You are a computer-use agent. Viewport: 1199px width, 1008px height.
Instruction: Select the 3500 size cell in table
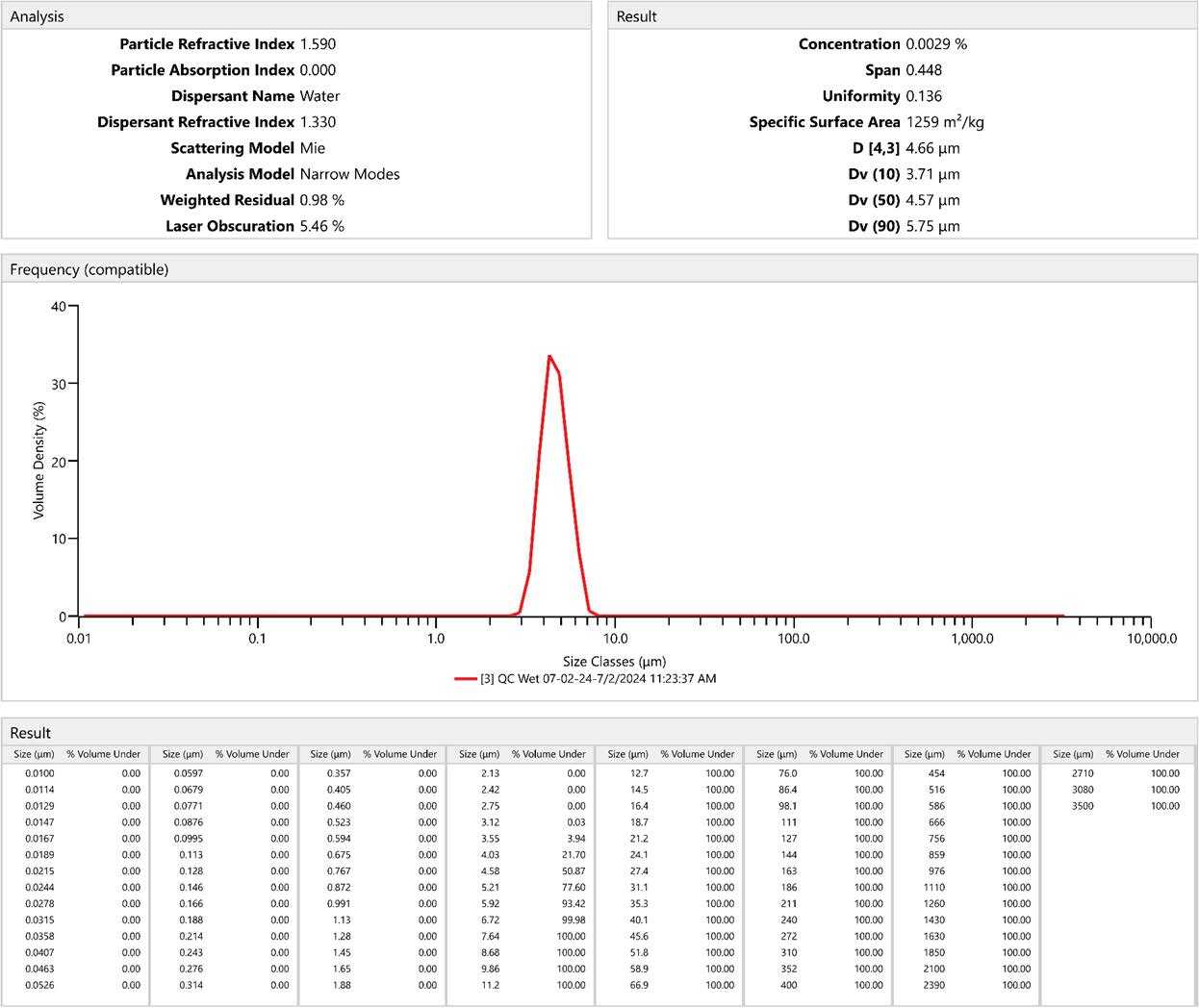[x=1082, y=806]
